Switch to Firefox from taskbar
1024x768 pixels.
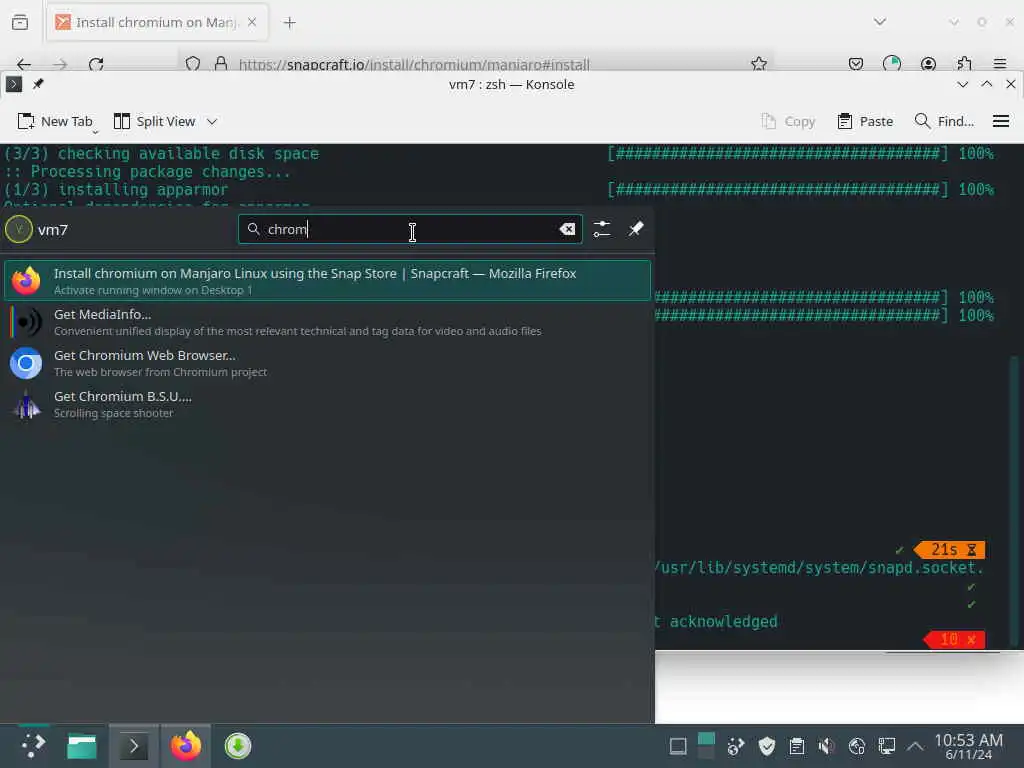coord(186,746)
